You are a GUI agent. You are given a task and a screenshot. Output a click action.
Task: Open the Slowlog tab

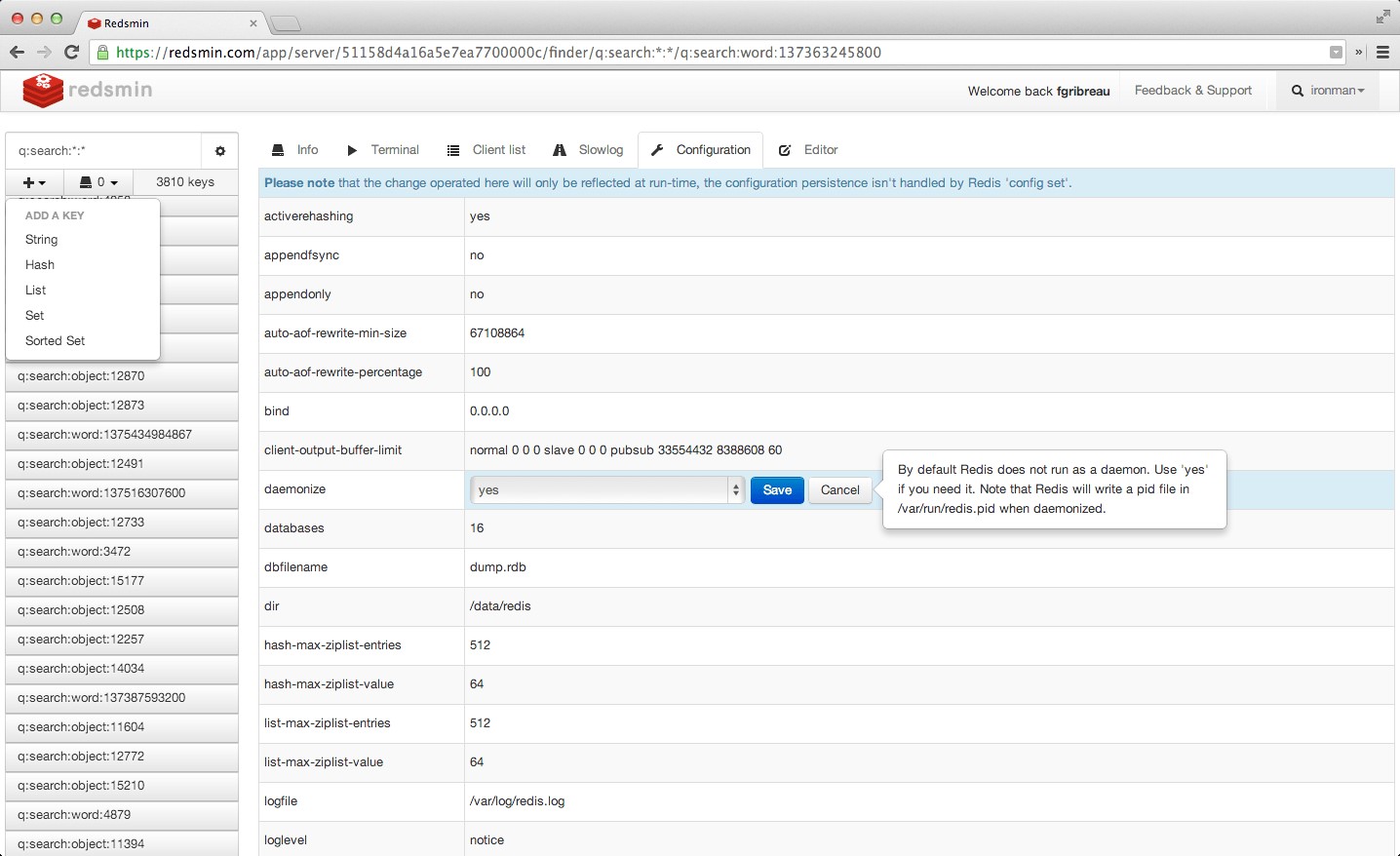588,150
